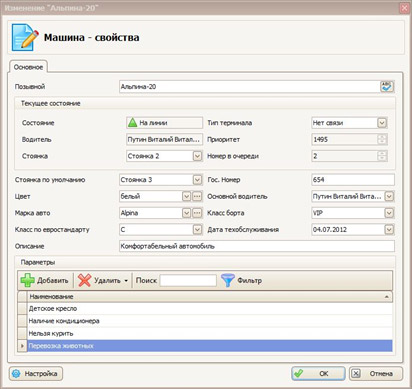This screenshot has width=412, height=389.
Task: Click the Добавить button label
Action: (53, 281)
